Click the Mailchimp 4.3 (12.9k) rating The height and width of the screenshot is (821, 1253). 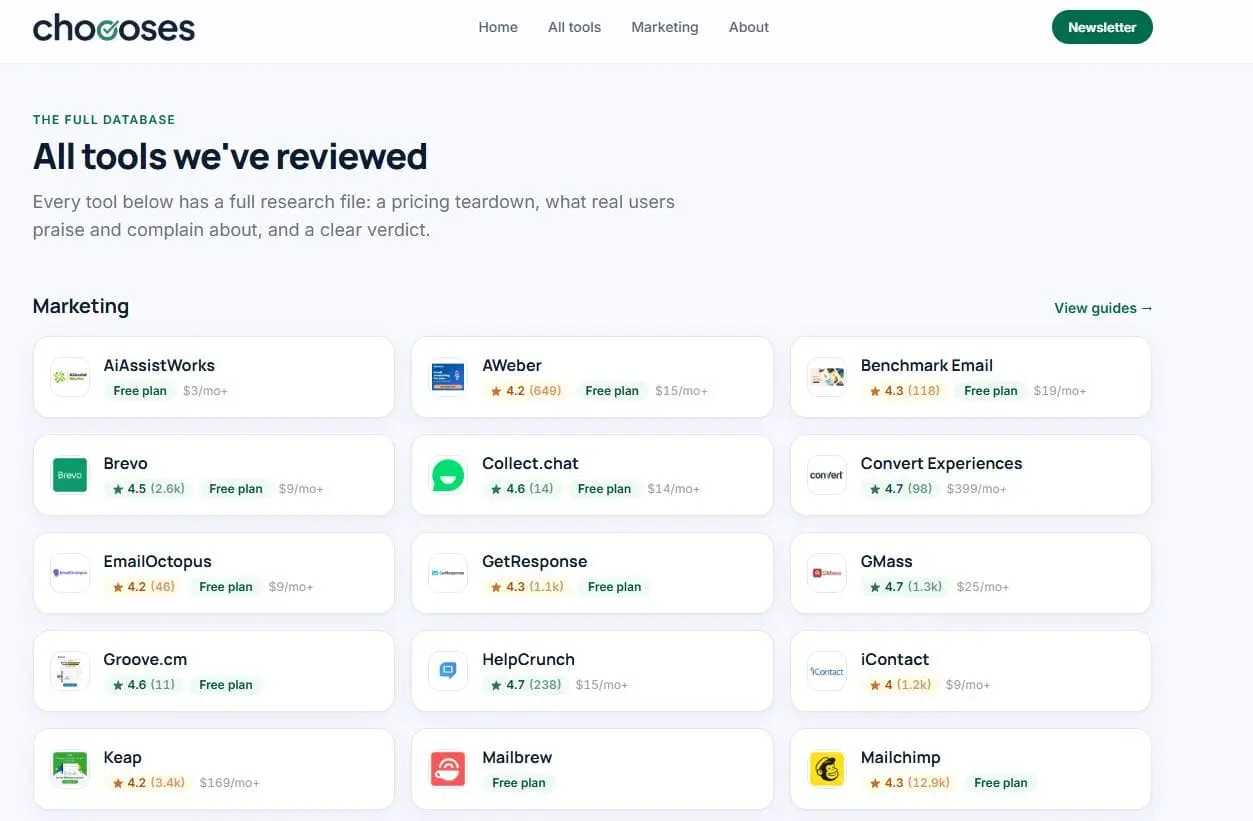(910, 783)
